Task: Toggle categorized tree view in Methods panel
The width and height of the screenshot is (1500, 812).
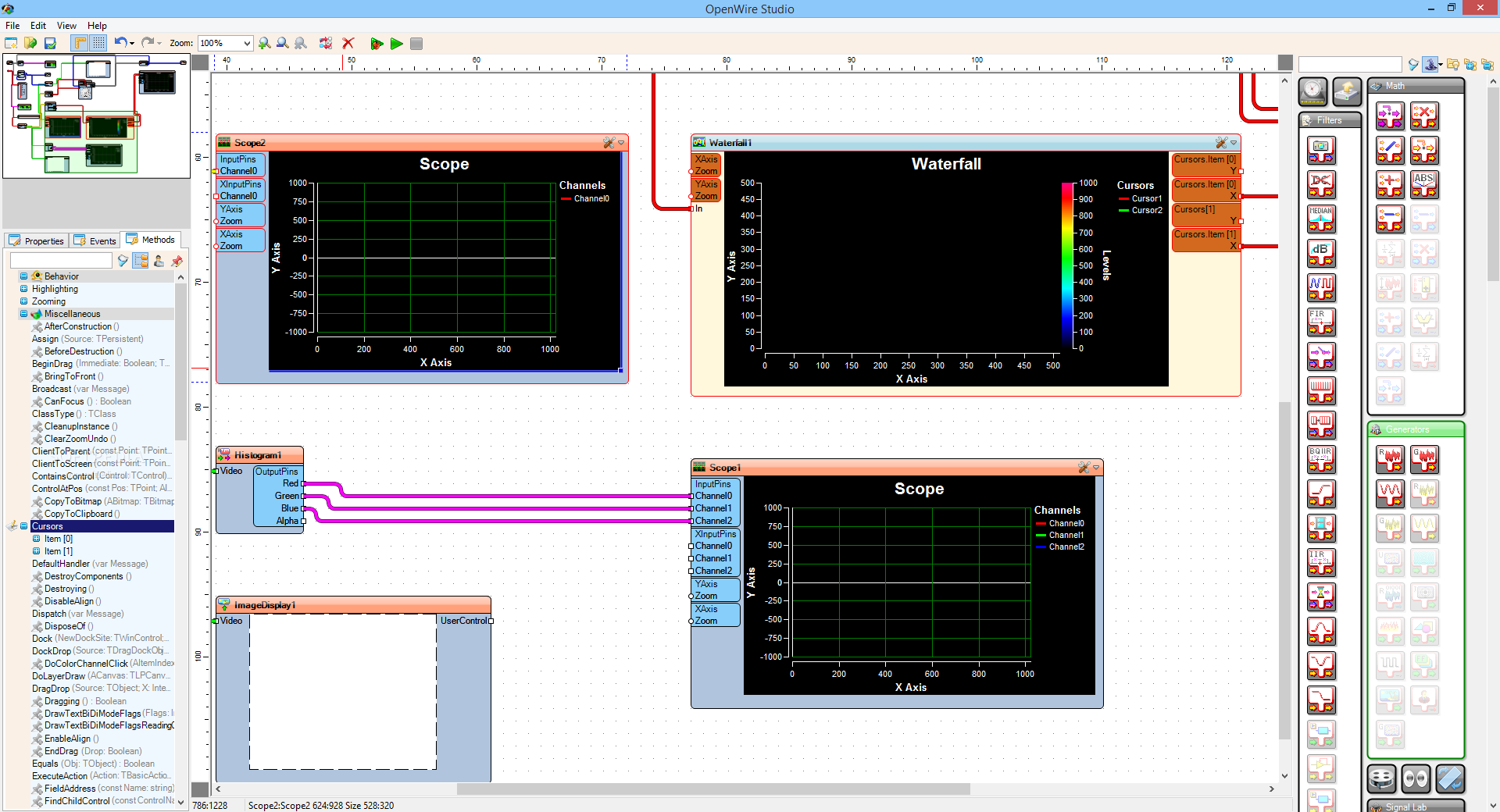Action: (x=141, y=261)
